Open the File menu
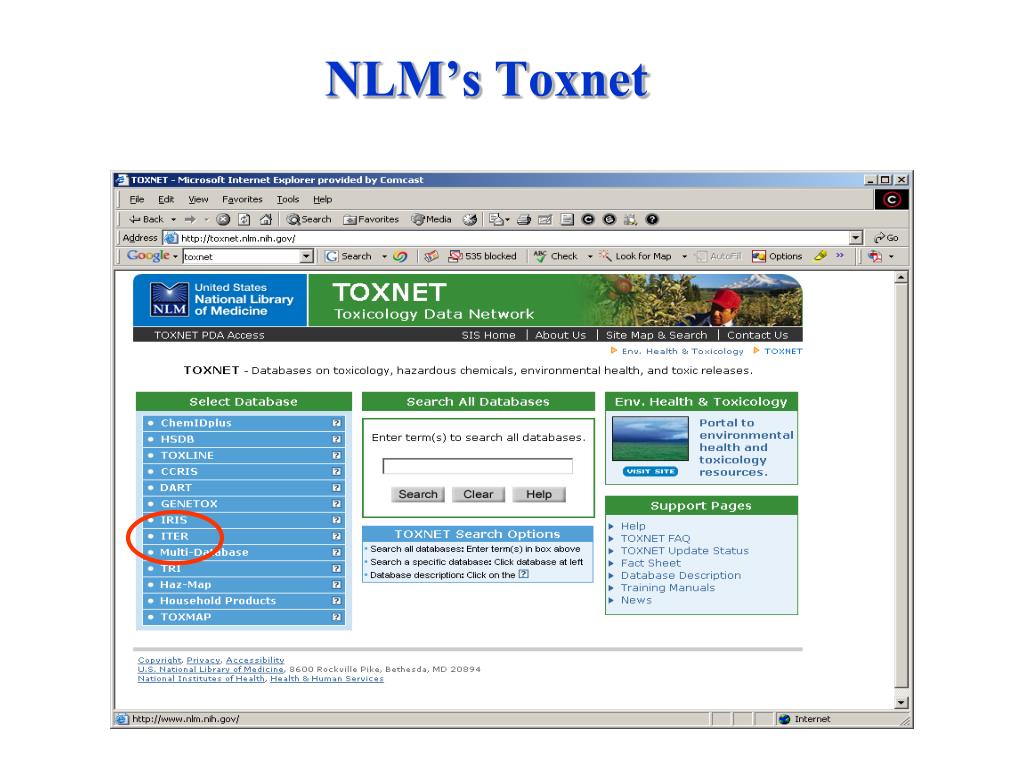This screenshot has height=768, width=1024. coord(136,199)
